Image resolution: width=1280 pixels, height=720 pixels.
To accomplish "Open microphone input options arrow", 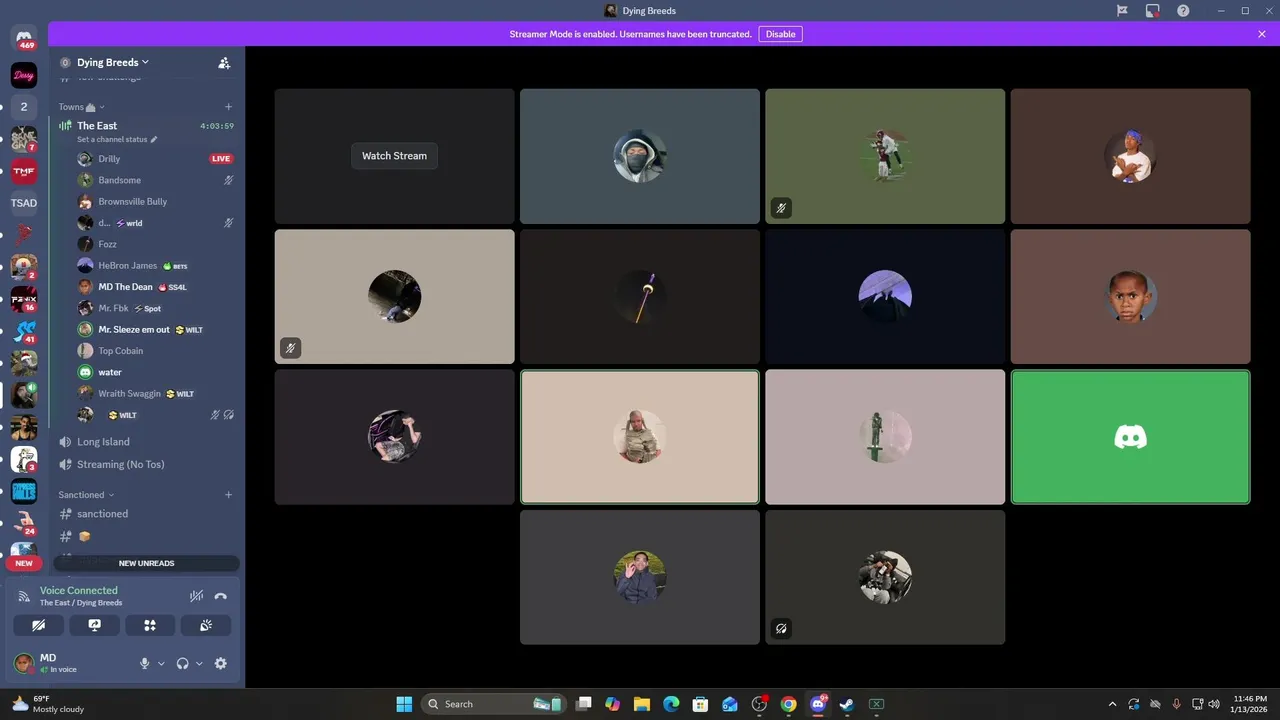I will (x=161, y=663).
